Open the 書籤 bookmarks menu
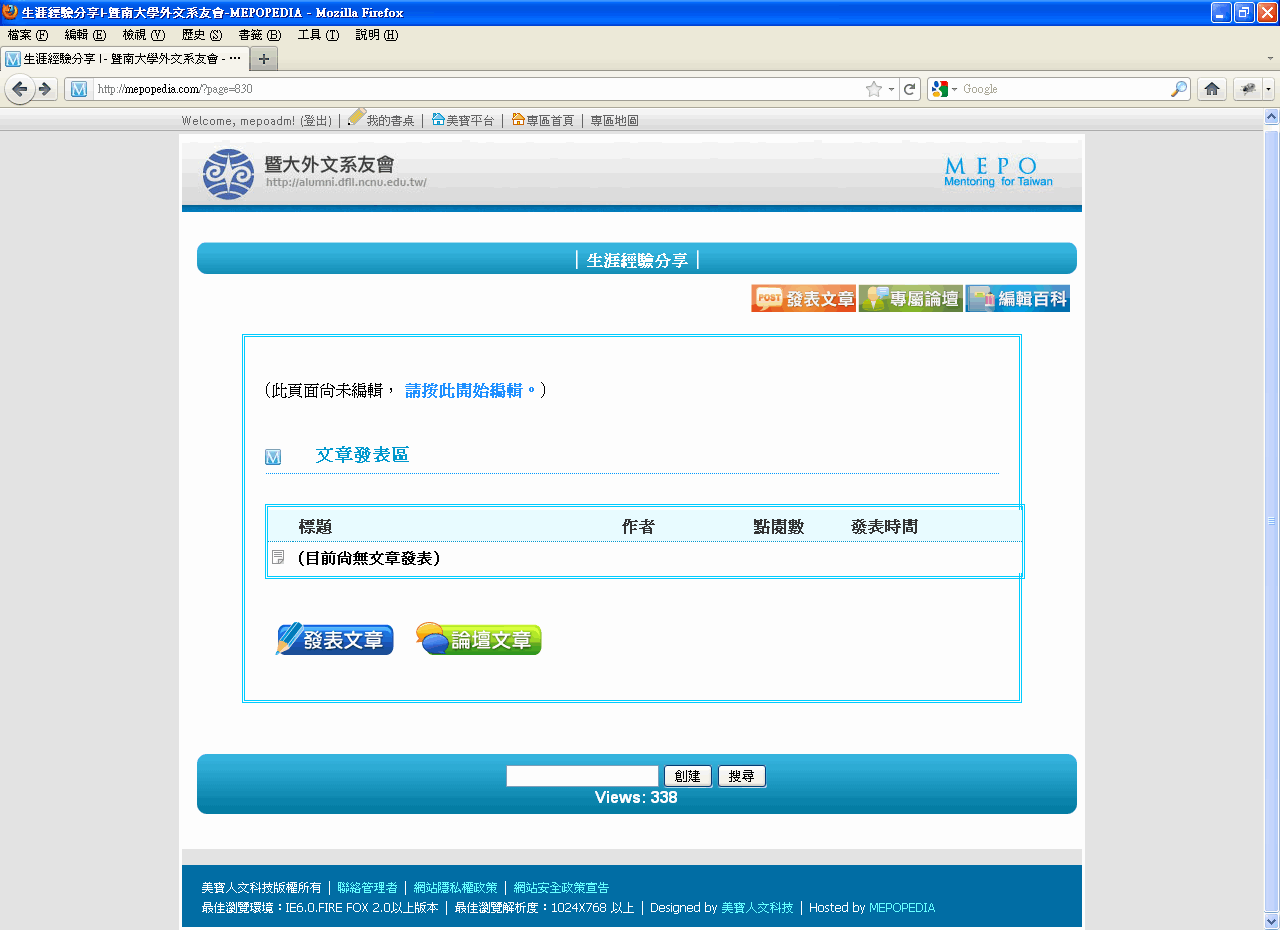Image resolution: width=1280 pixels, height=930 pixels. tap(259, 35)
